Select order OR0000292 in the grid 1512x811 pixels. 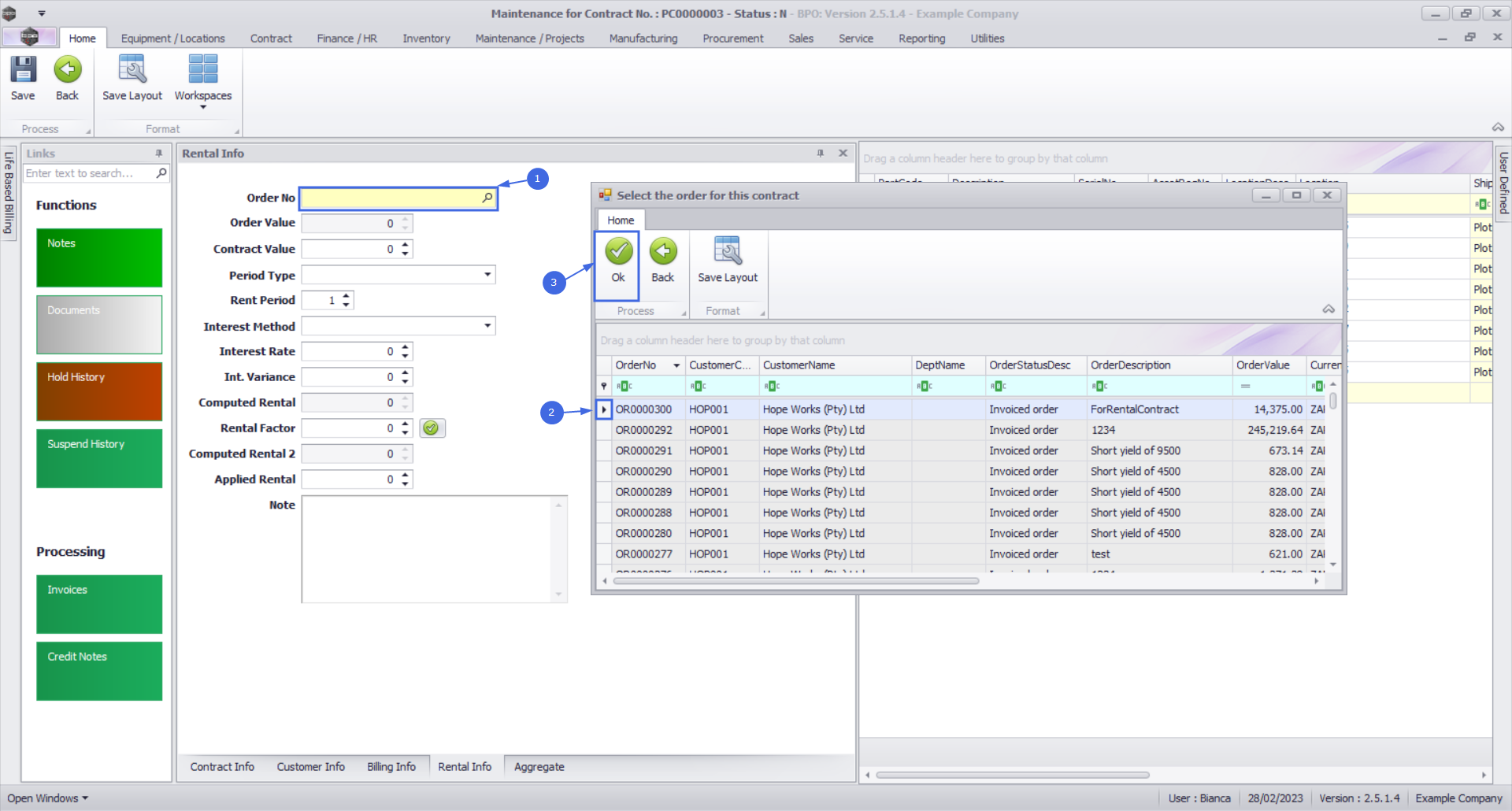point(644,430)
